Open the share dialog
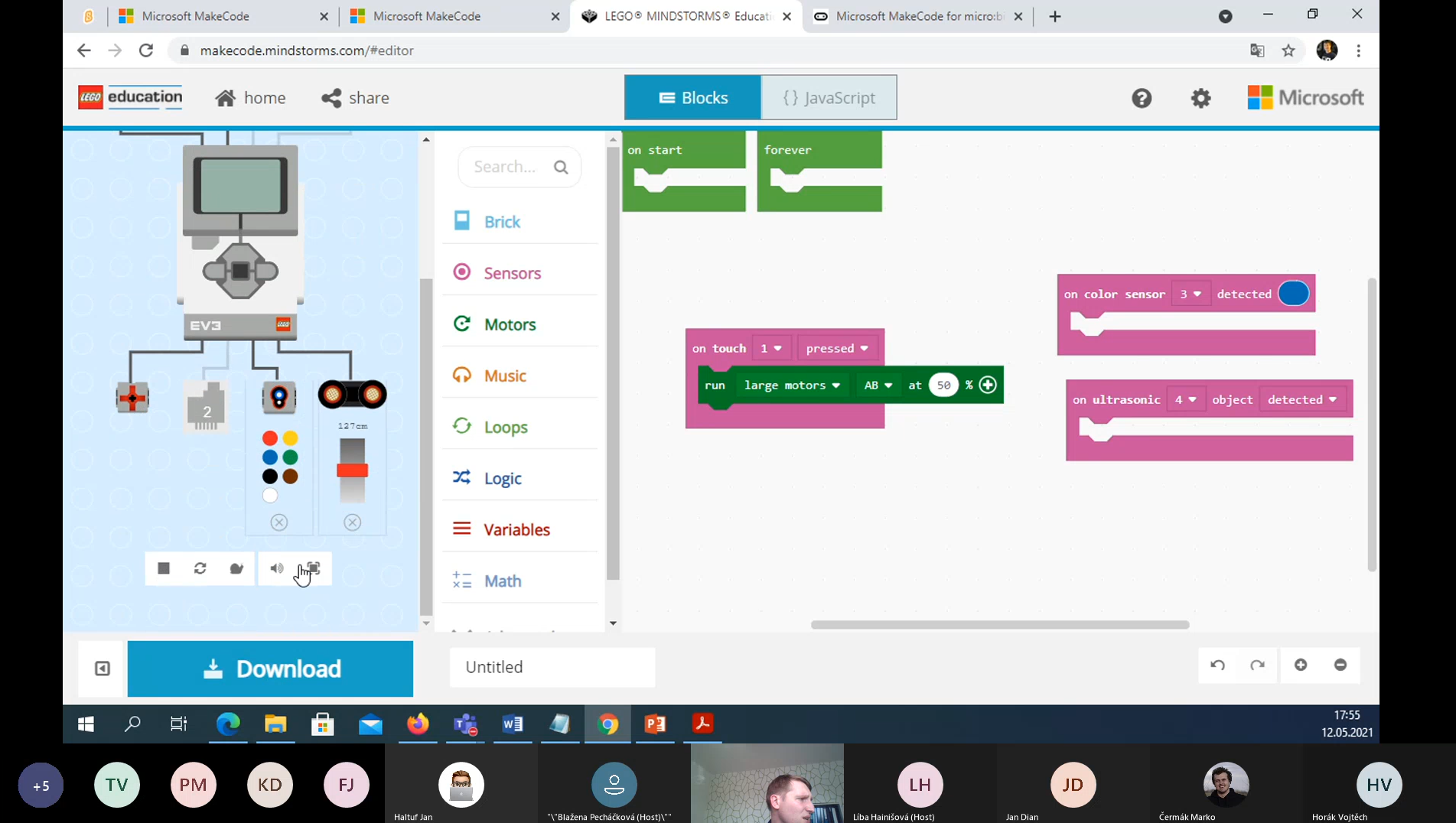 [x=356, y=98]
